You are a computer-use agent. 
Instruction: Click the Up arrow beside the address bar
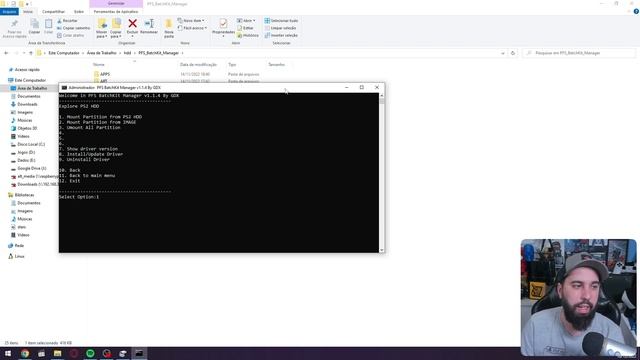point(31,53)
